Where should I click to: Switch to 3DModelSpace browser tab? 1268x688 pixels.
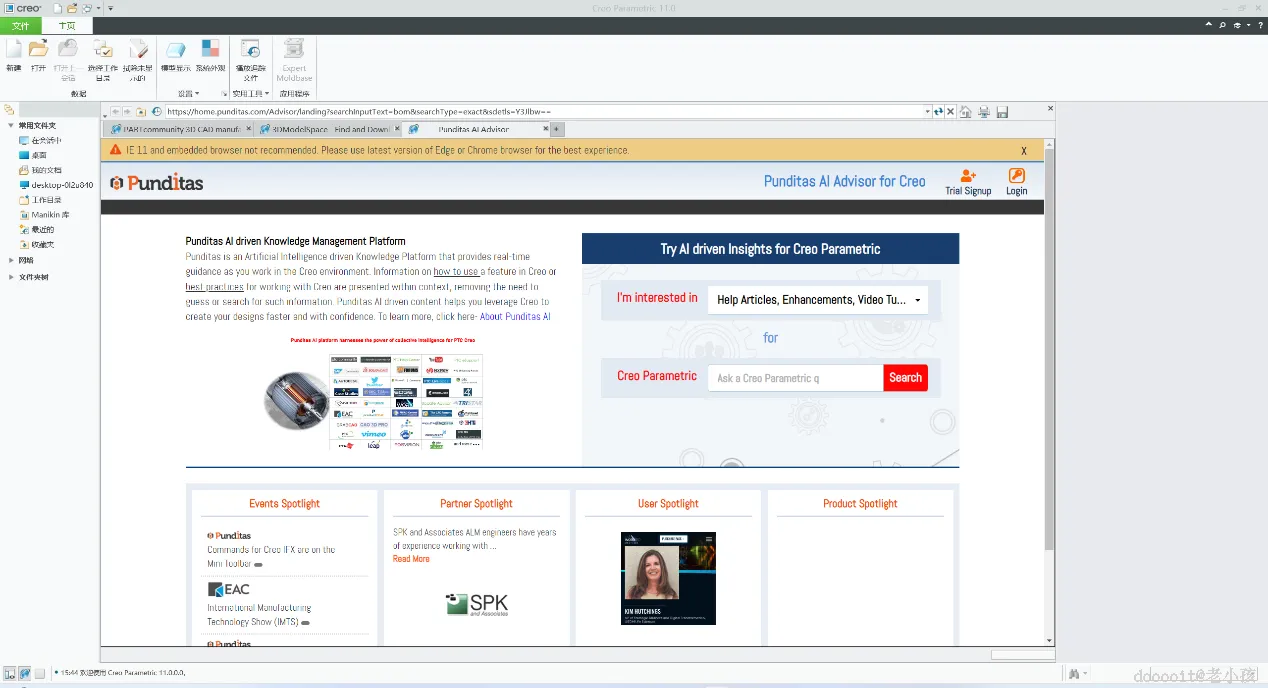click(327, 129)
